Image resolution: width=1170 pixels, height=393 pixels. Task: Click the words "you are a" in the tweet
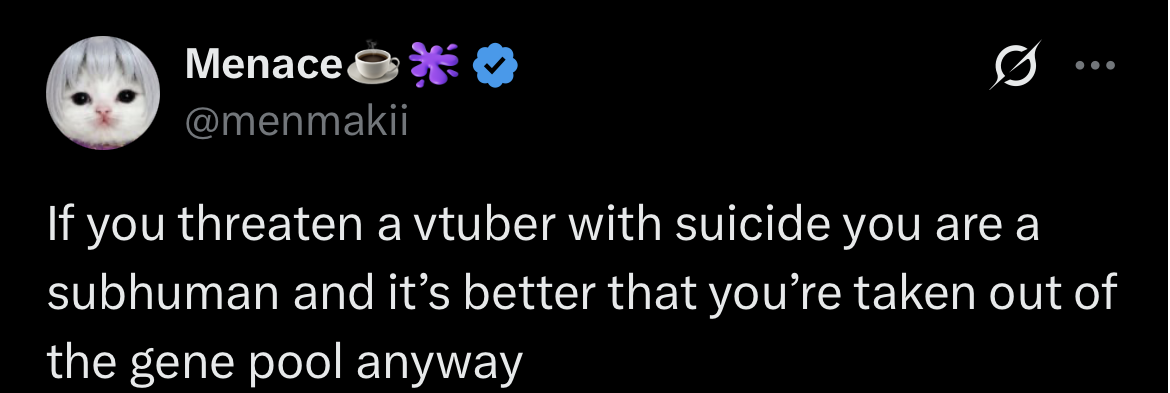pyautogui.click(x=940, y=228)
